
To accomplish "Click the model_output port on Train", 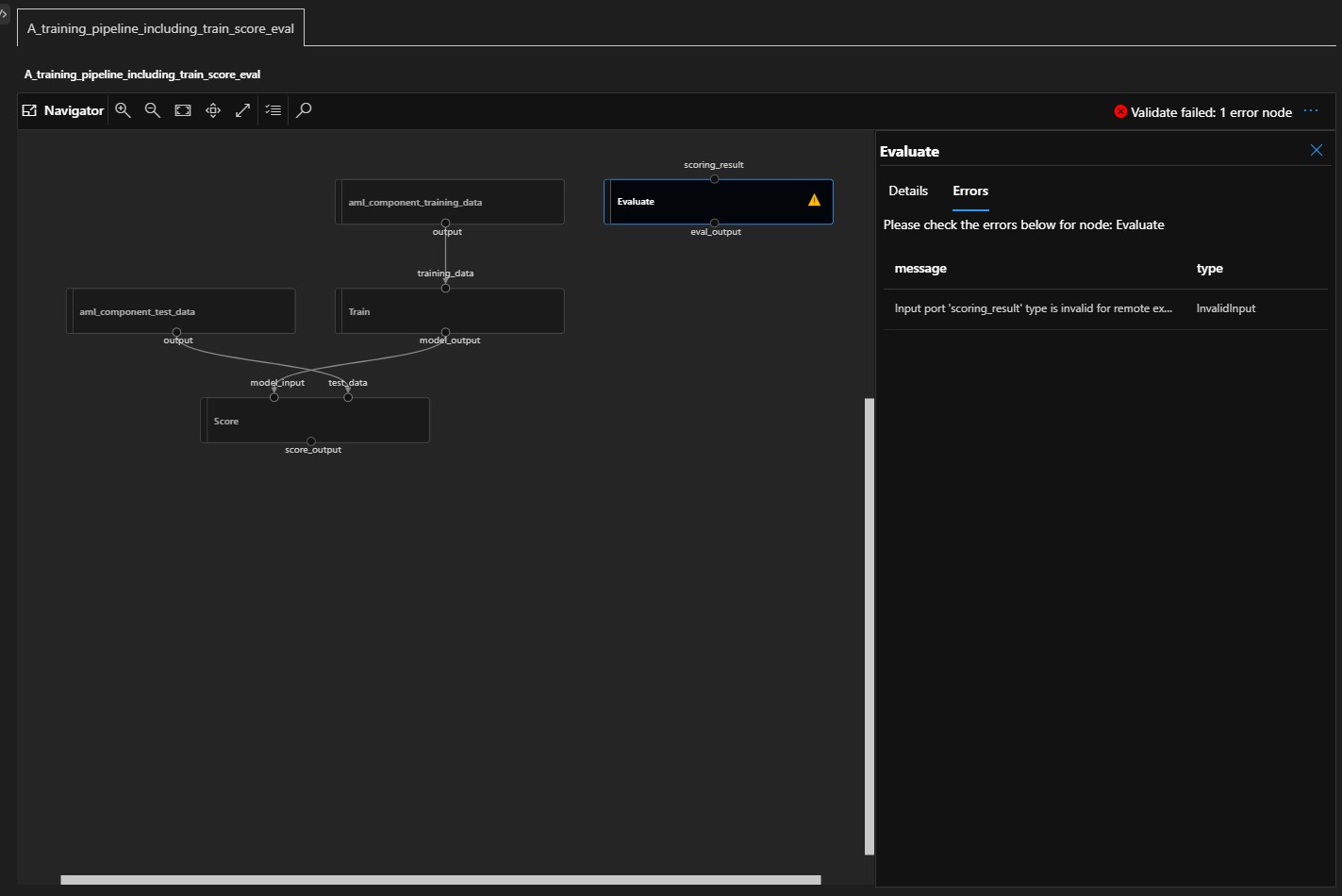I will (445, 332).
